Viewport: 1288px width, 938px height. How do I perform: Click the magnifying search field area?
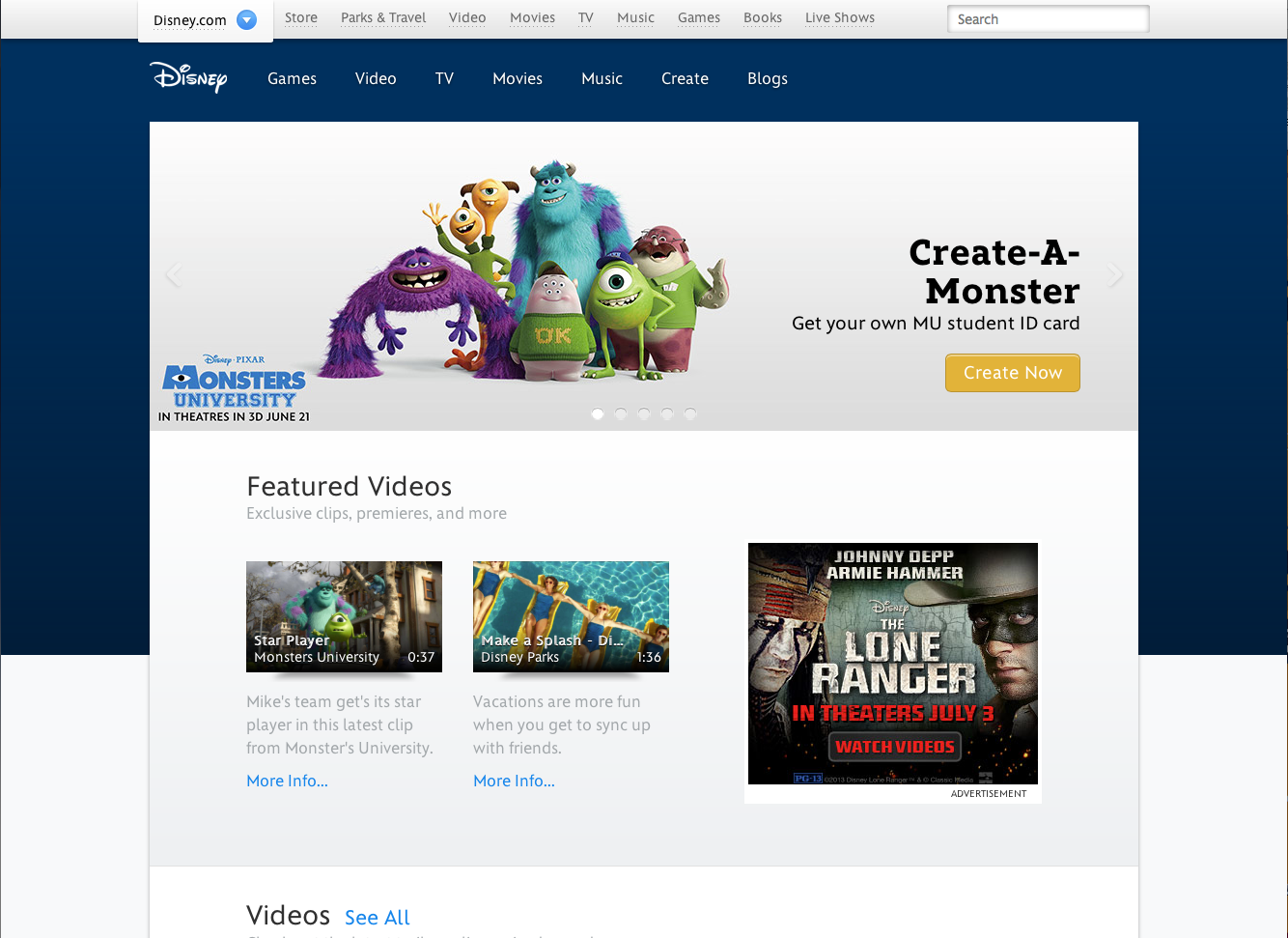pyautogui.click(x=1048, y=18)
